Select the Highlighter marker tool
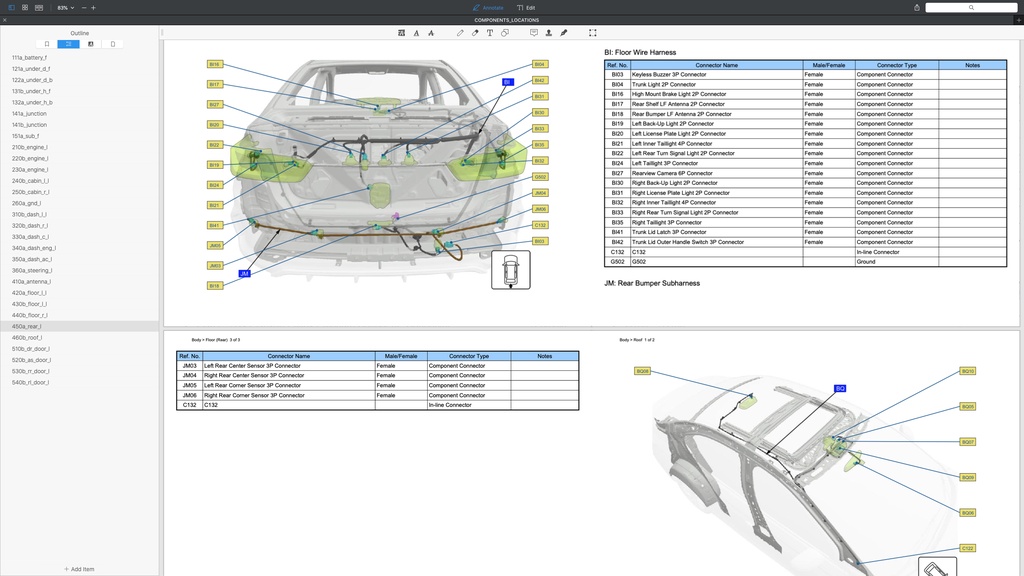Screen dimensions: 1024x576 474,32
